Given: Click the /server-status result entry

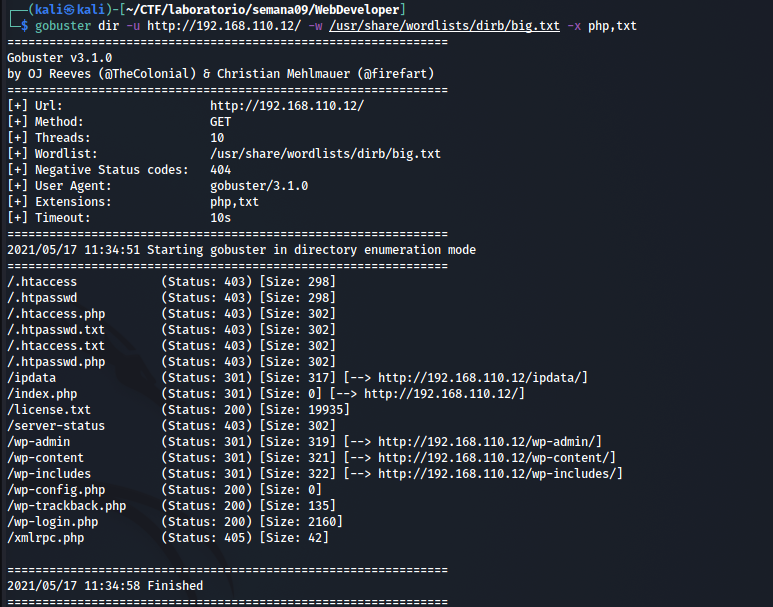Looking at the screenshot, I should coord(56,425).
